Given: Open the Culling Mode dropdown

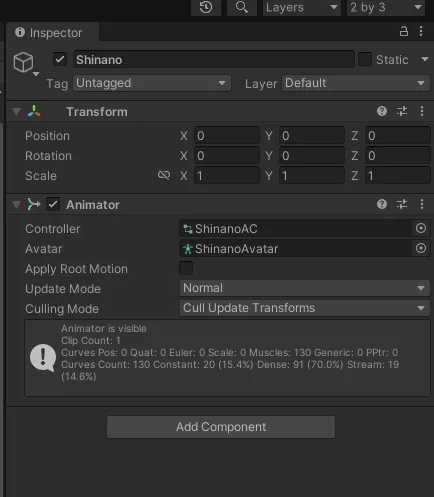Looking at the screenshot, I should coord(305,308).
